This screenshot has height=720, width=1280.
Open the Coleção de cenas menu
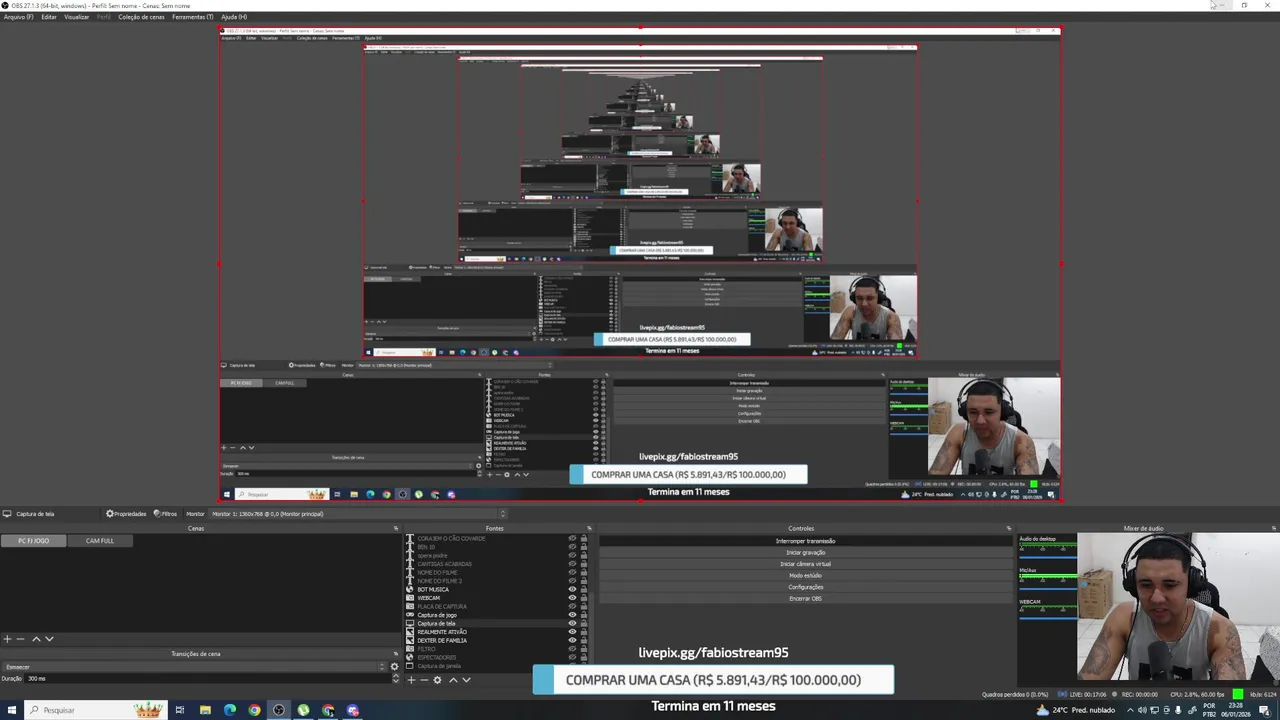coord(141,17)
